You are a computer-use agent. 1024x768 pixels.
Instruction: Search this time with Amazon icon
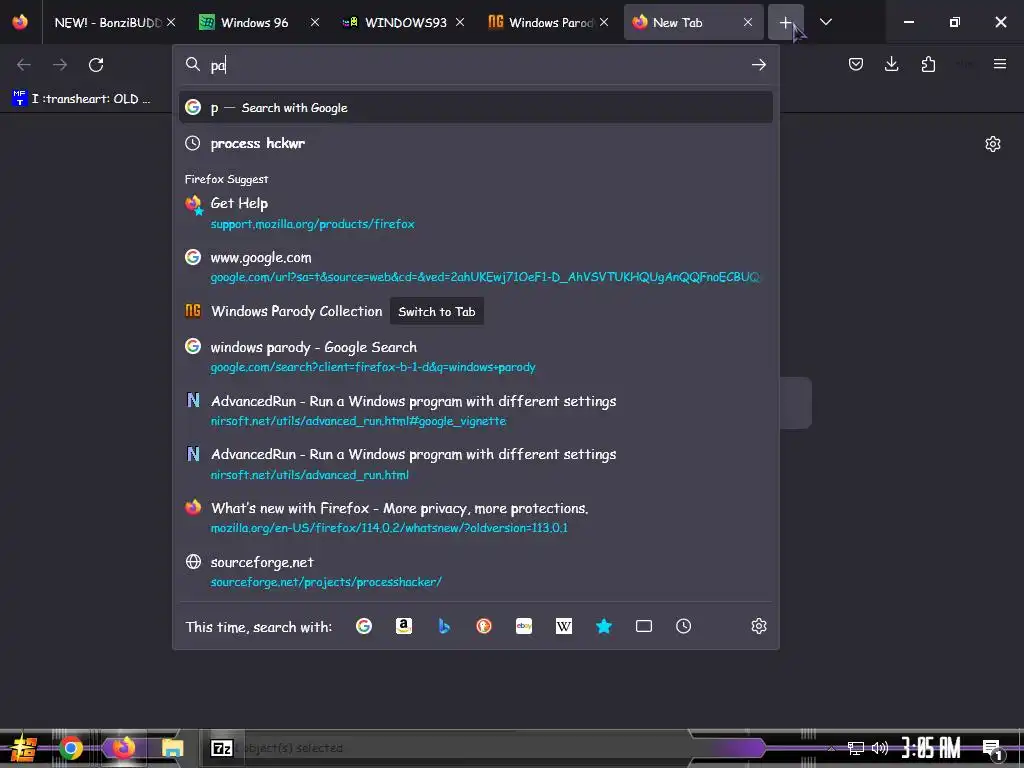[404, 626]
